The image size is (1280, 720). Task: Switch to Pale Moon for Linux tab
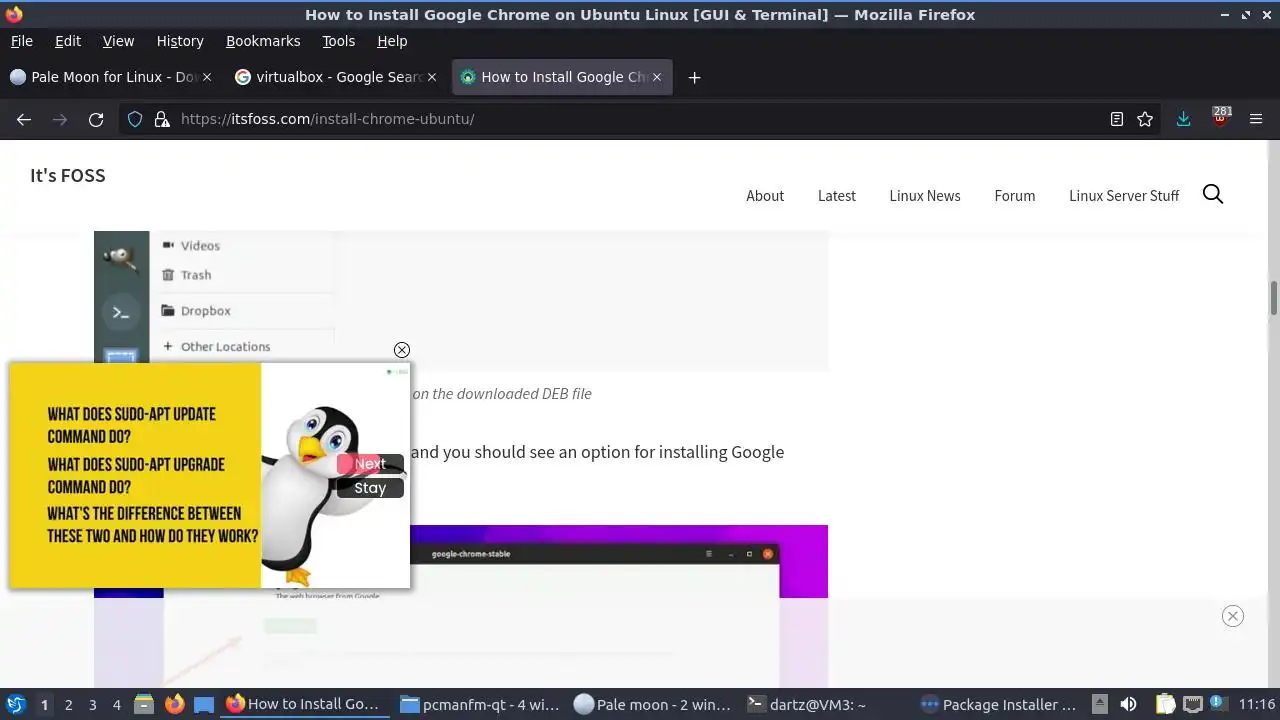point(110,77)
